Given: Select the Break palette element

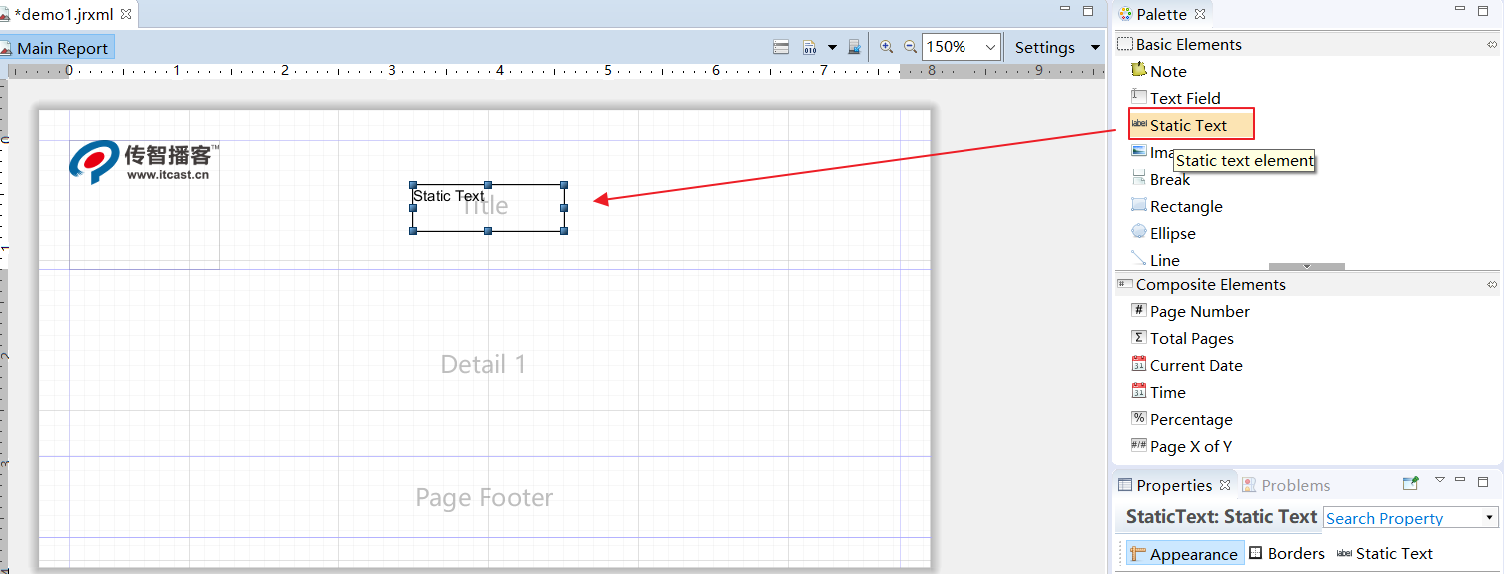Looking at the screenshot, I should point(1160,179).
